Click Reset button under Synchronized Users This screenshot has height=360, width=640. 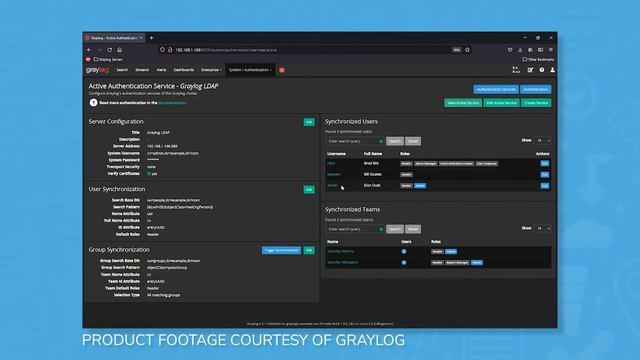pyautogui.click(x=413, y=141)
